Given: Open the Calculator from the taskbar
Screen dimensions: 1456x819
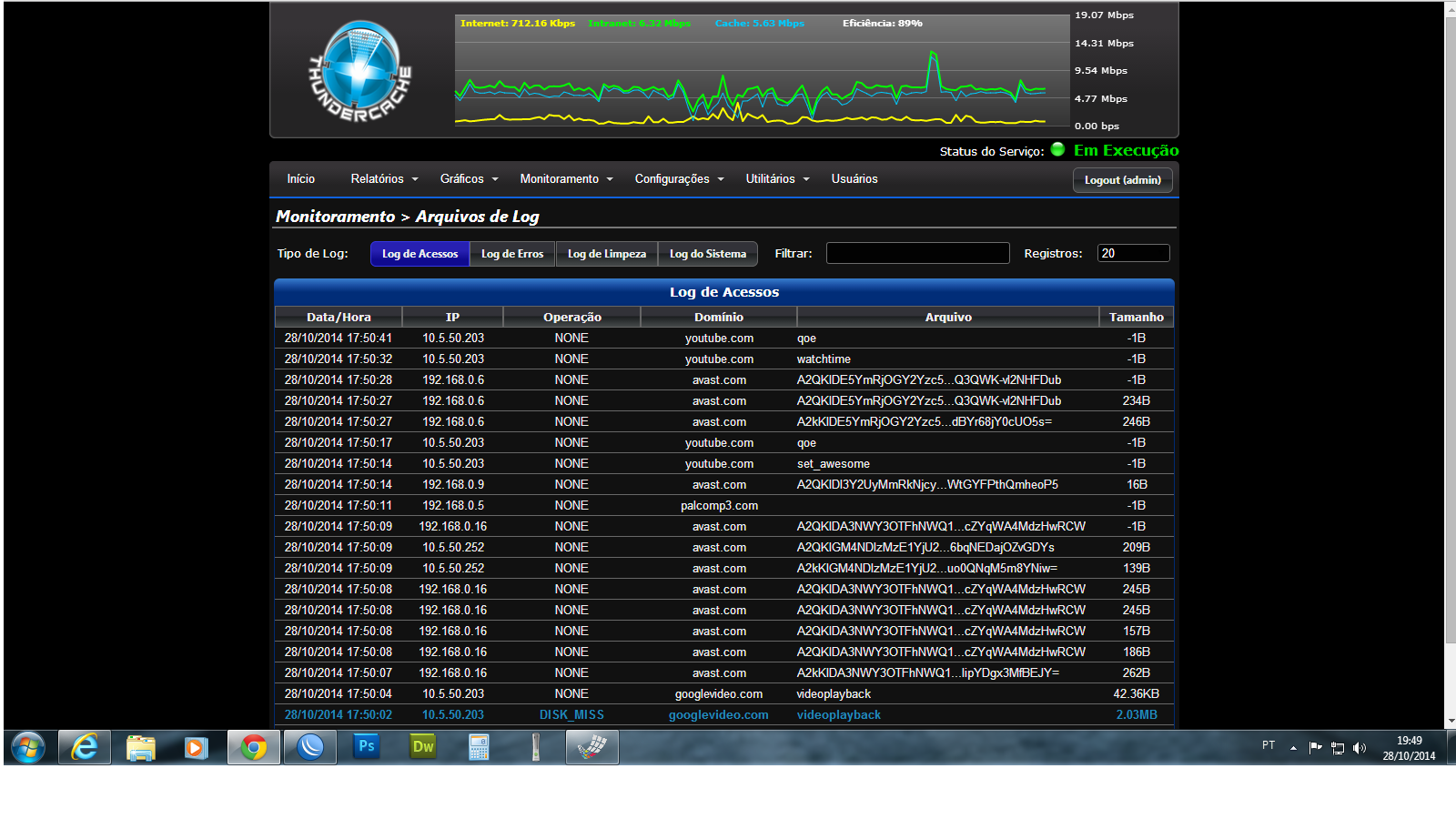Looking at the screenshot, I should point(480,748).
